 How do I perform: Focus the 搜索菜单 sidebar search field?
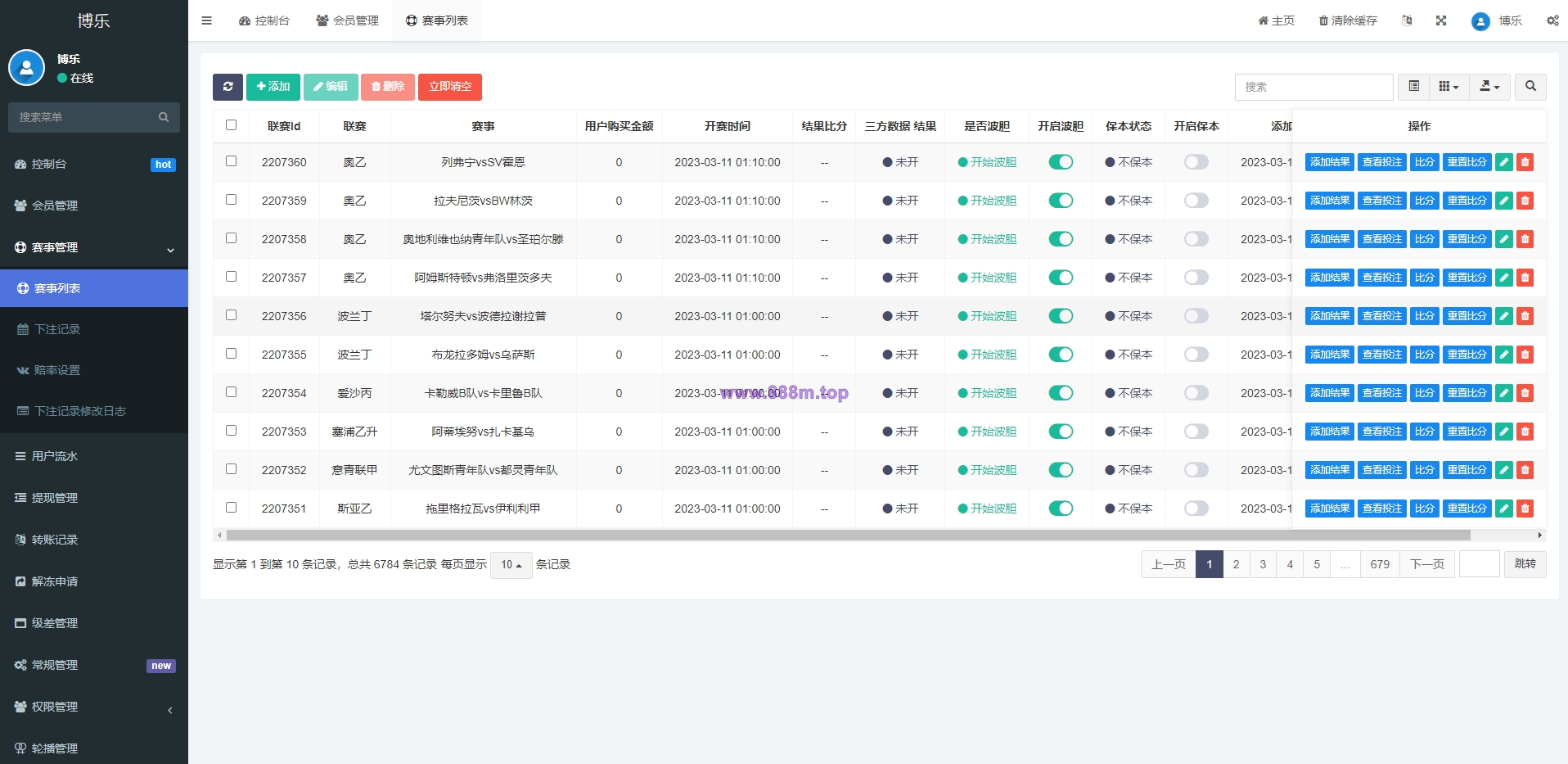94,117
